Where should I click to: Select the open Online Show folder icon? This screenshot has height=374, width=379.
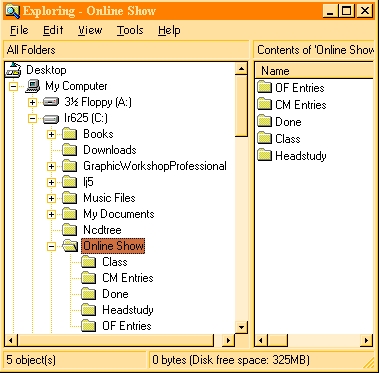point(70,246)
